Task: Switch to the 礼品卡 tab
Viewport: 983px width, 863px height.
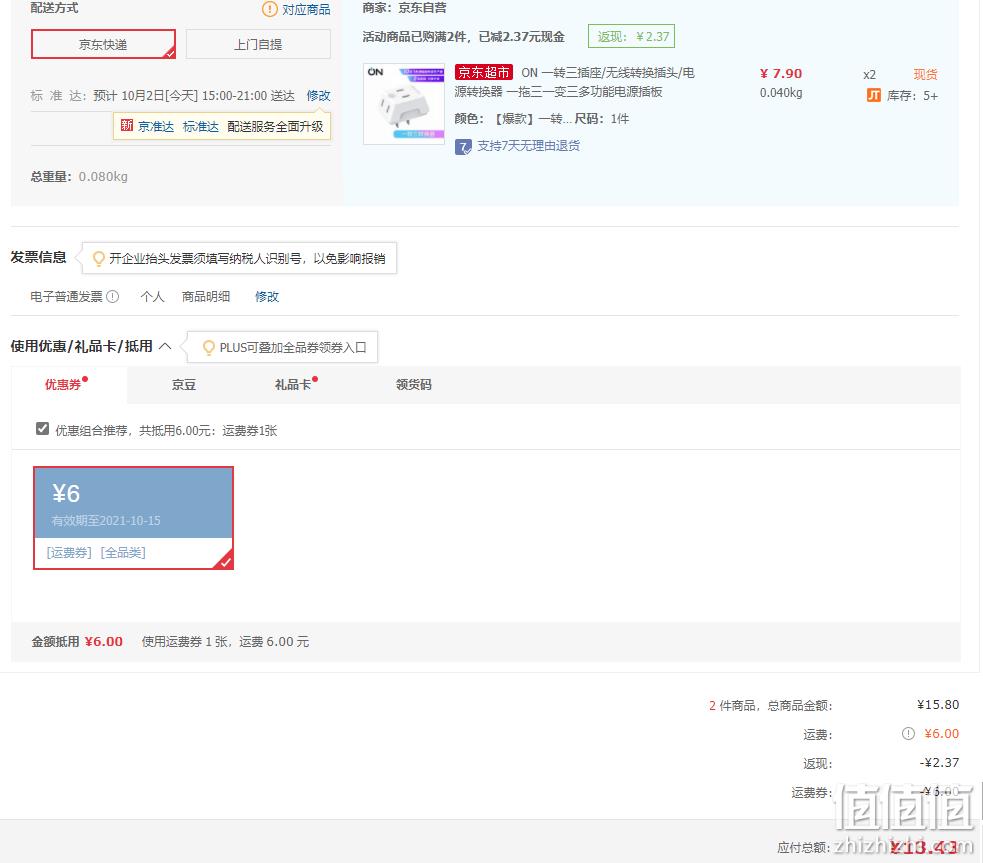Action: [x=293, y=384]
